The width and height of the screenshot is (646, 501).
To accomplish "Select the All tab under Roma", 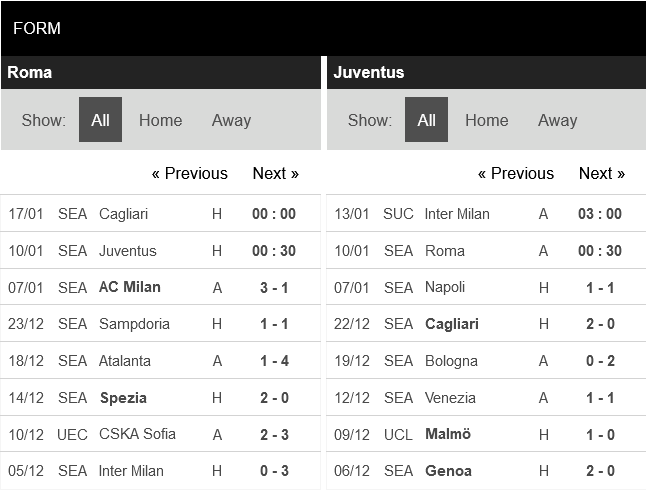I will click(x=100, y=120).
